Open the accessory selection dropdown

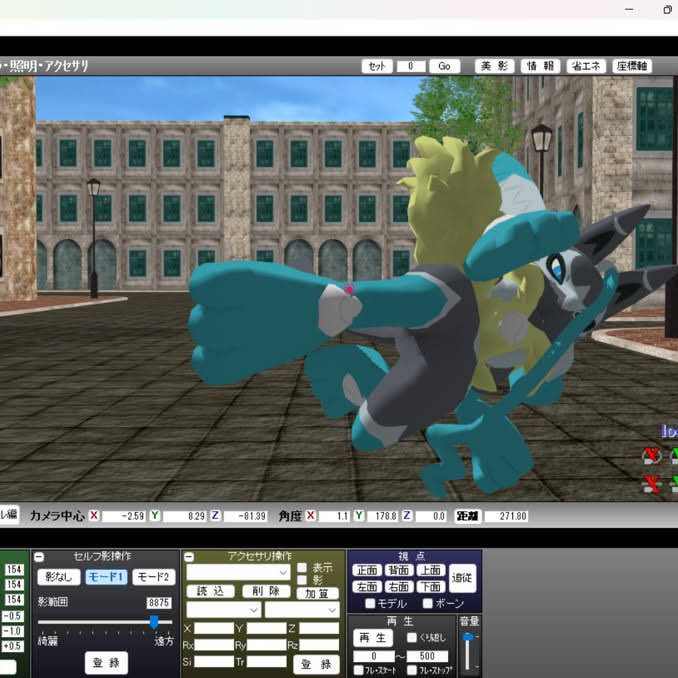point(238,572)
